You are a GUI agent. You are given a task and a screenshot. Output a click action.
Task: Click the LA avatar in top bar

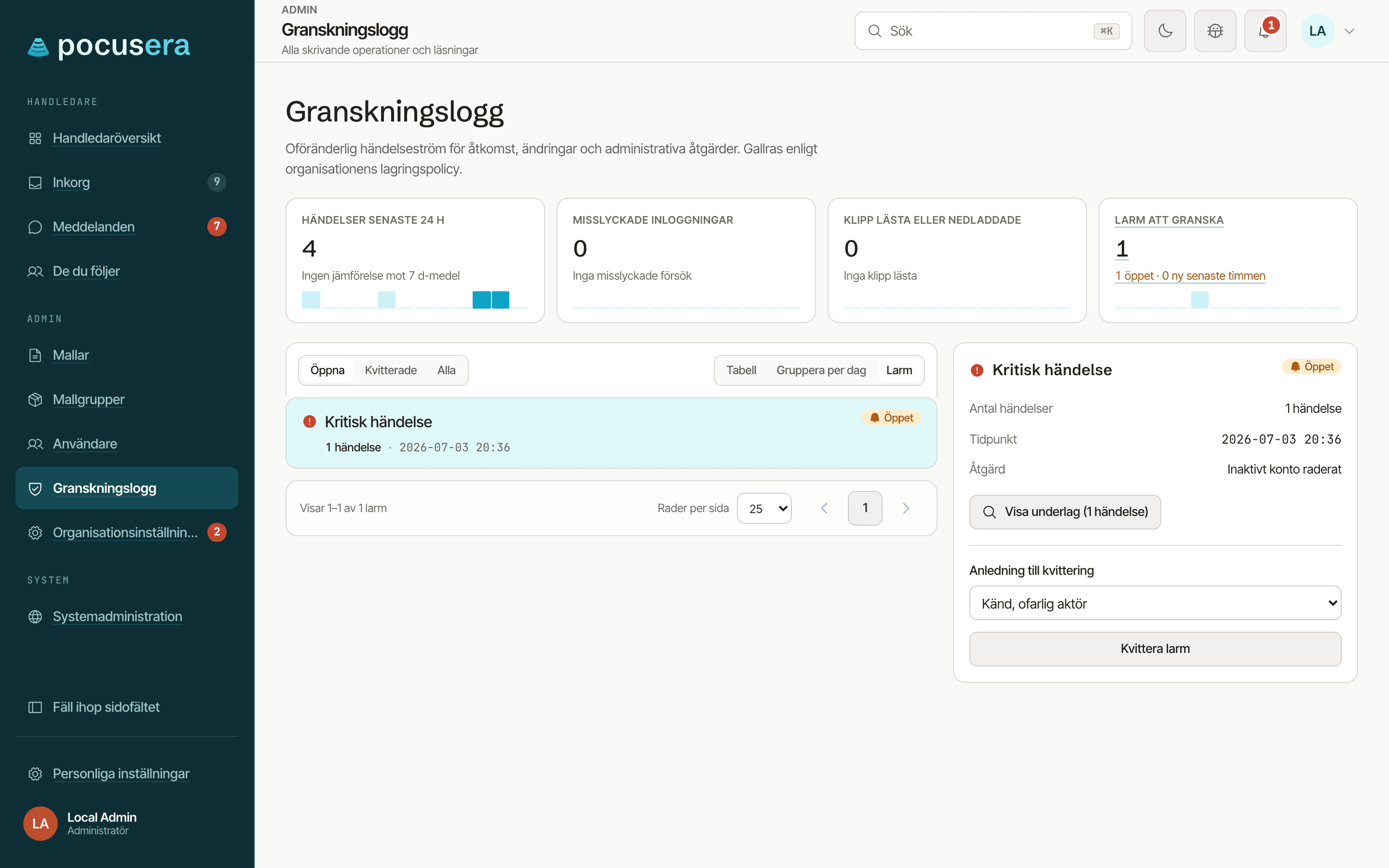1317,31
